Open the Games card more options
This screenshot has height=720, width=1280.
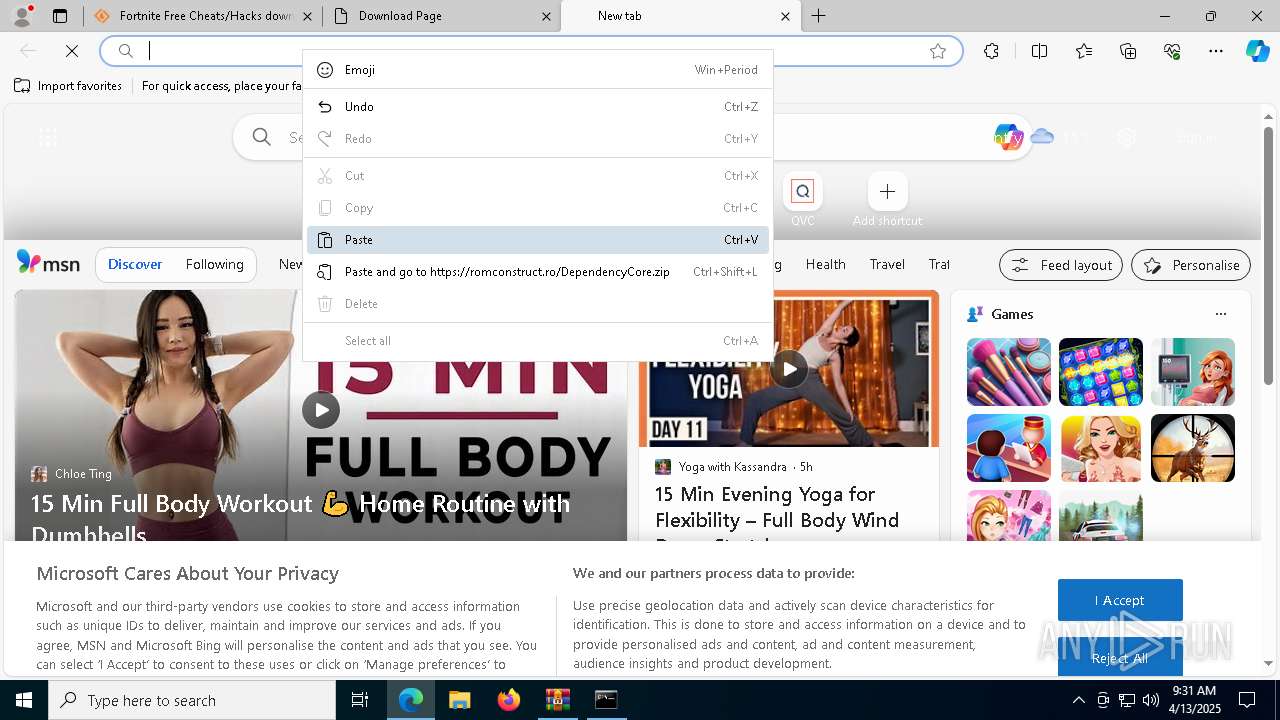[x=1220, y=314]
